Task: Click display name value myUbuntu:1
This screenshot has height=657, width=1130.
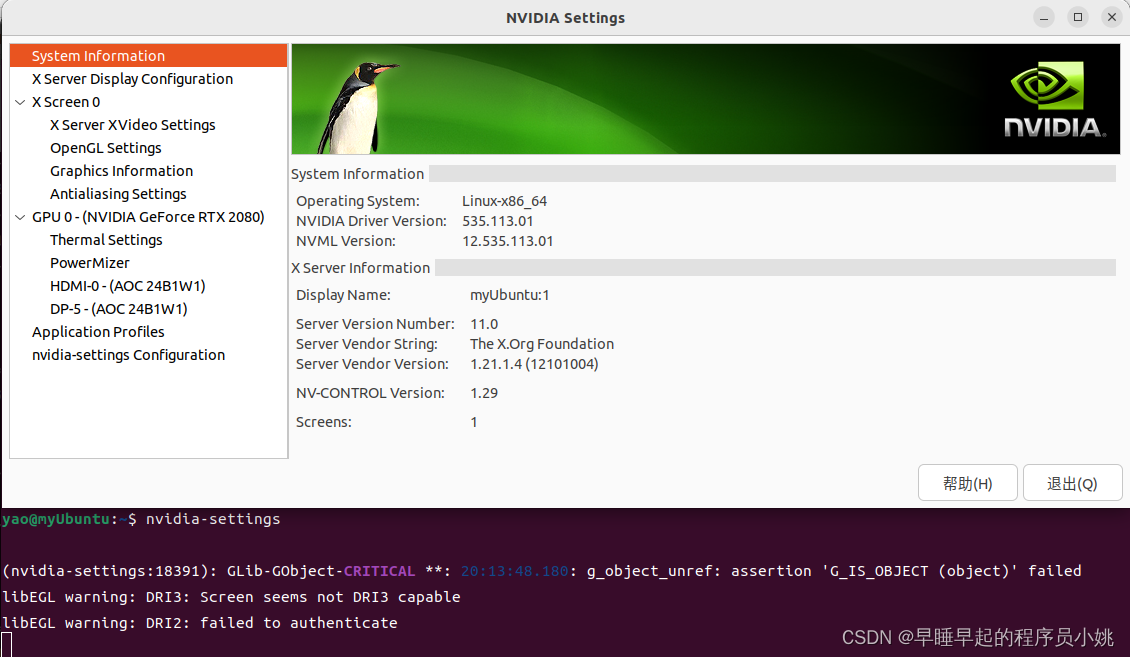Action: click(x=510, y=295)
